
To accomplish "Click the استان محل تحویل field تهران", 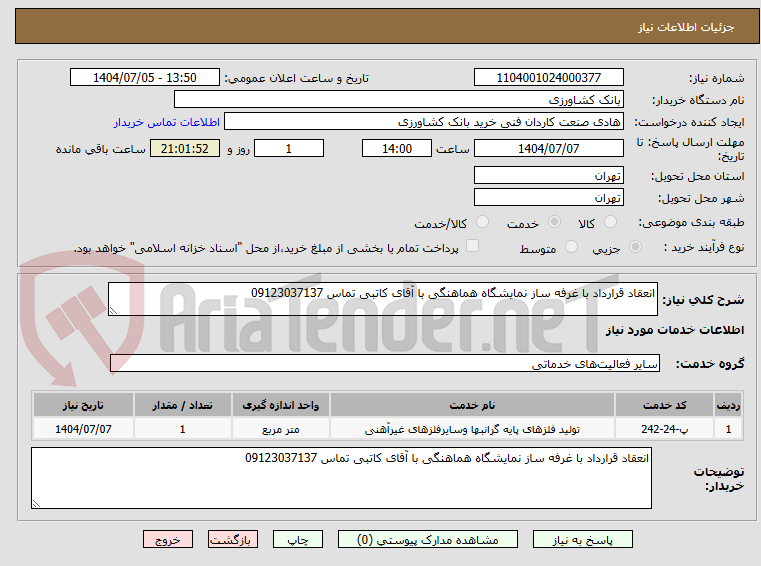I will pyautogui.click(x=548, y=176).
